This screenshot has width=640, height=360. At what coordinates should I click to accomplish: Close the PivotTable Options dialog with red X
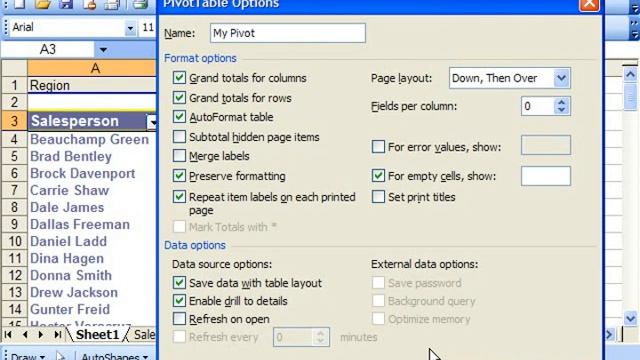589,5
